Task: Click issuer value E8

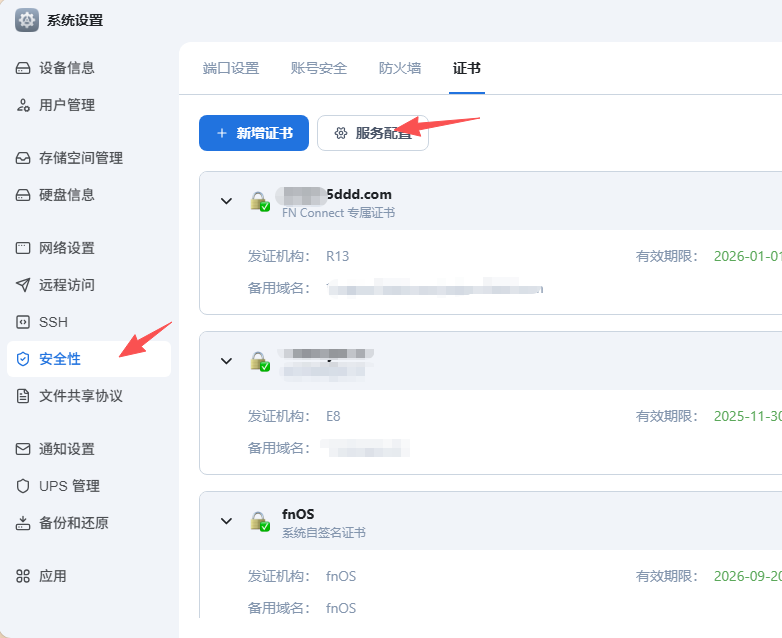Action: [333, 416]
